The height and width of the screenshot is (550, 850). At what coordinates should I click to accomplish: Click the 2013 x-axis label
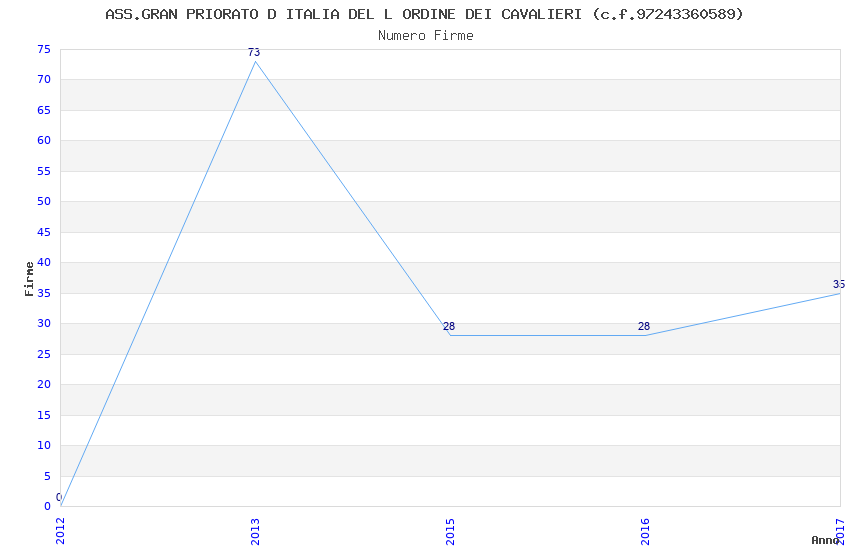pyautogui.click(x=255, y=531)
